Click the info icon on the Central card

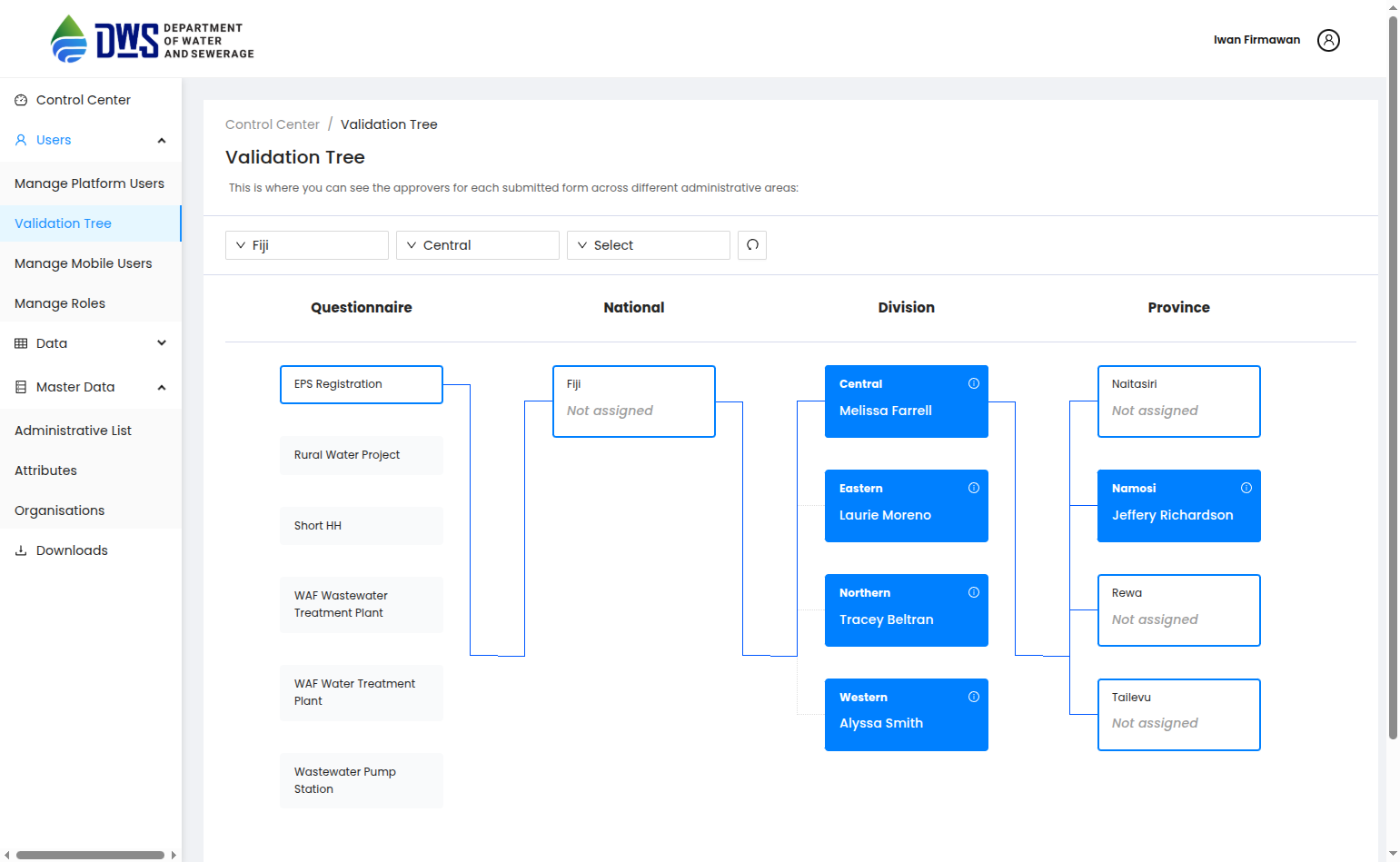(x=974, y=383)
